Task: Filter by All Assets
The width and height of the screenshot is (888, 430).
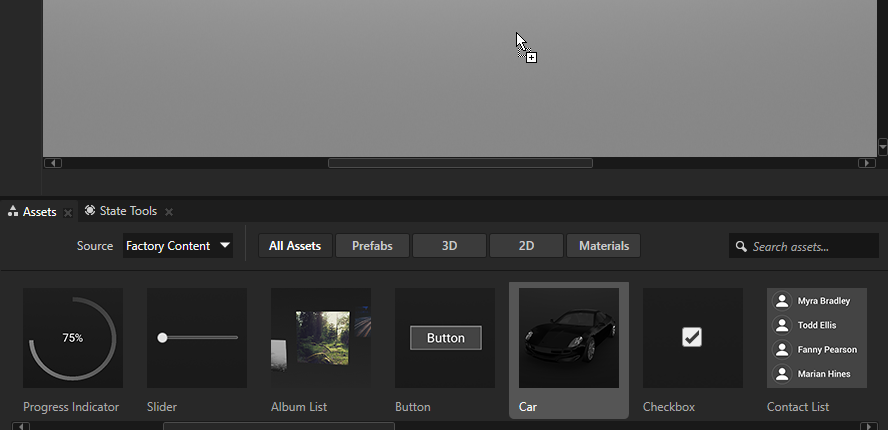Action: coord(295,246)
